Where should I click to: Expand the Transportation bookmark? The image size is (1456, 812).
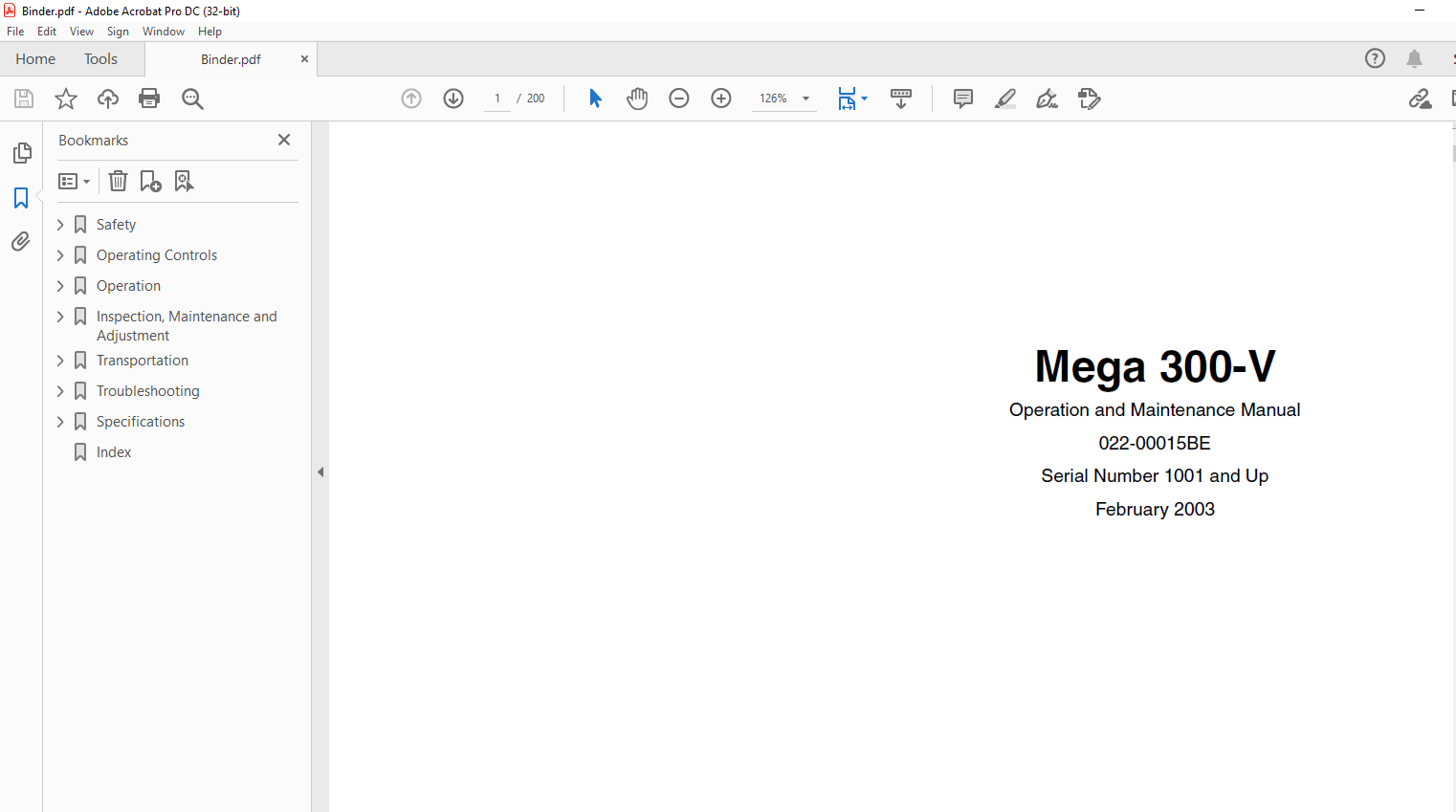tap(60, 361)
